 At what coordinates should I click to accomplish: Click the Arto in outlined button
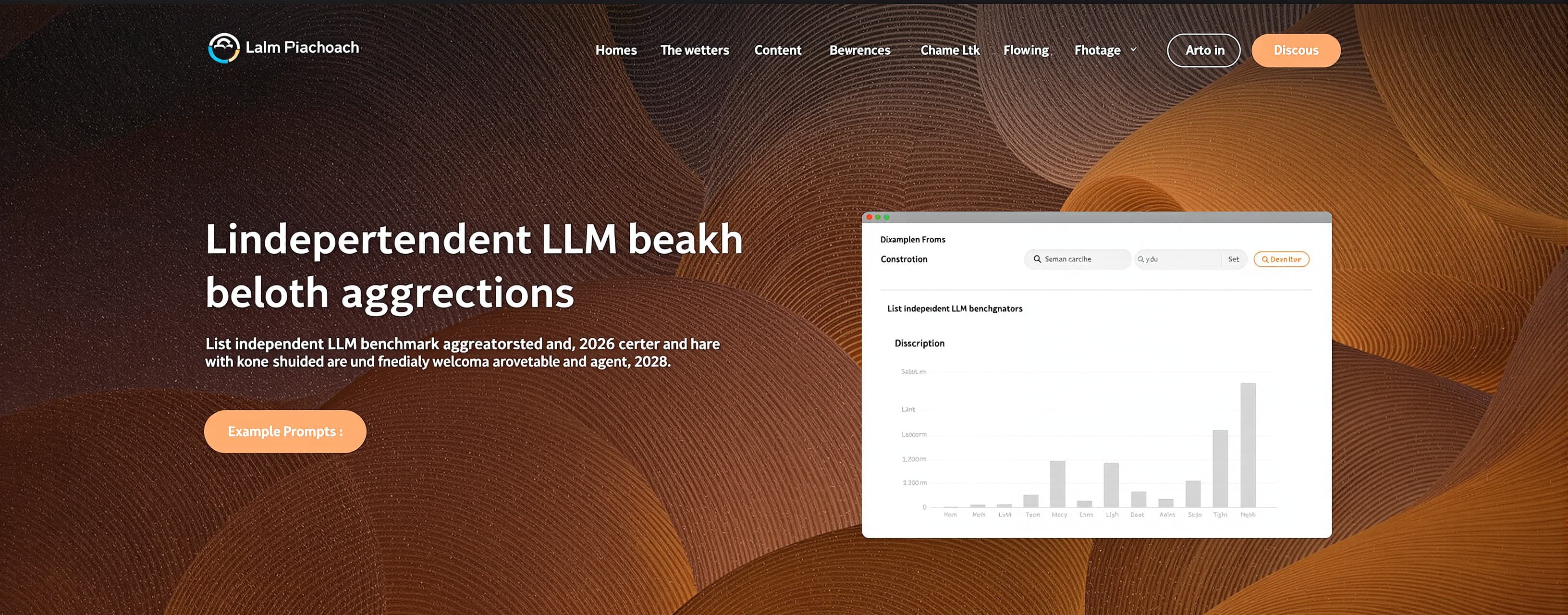(1203, 50)
